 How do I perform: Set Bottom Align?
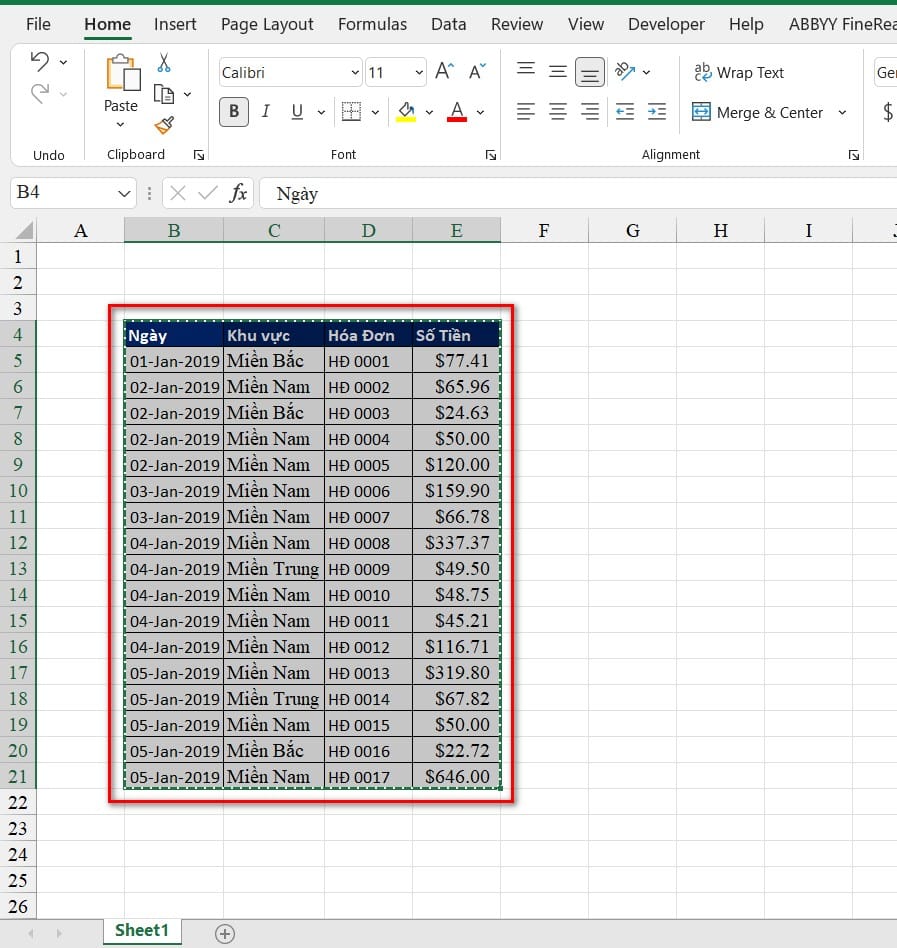coord(590,72)
